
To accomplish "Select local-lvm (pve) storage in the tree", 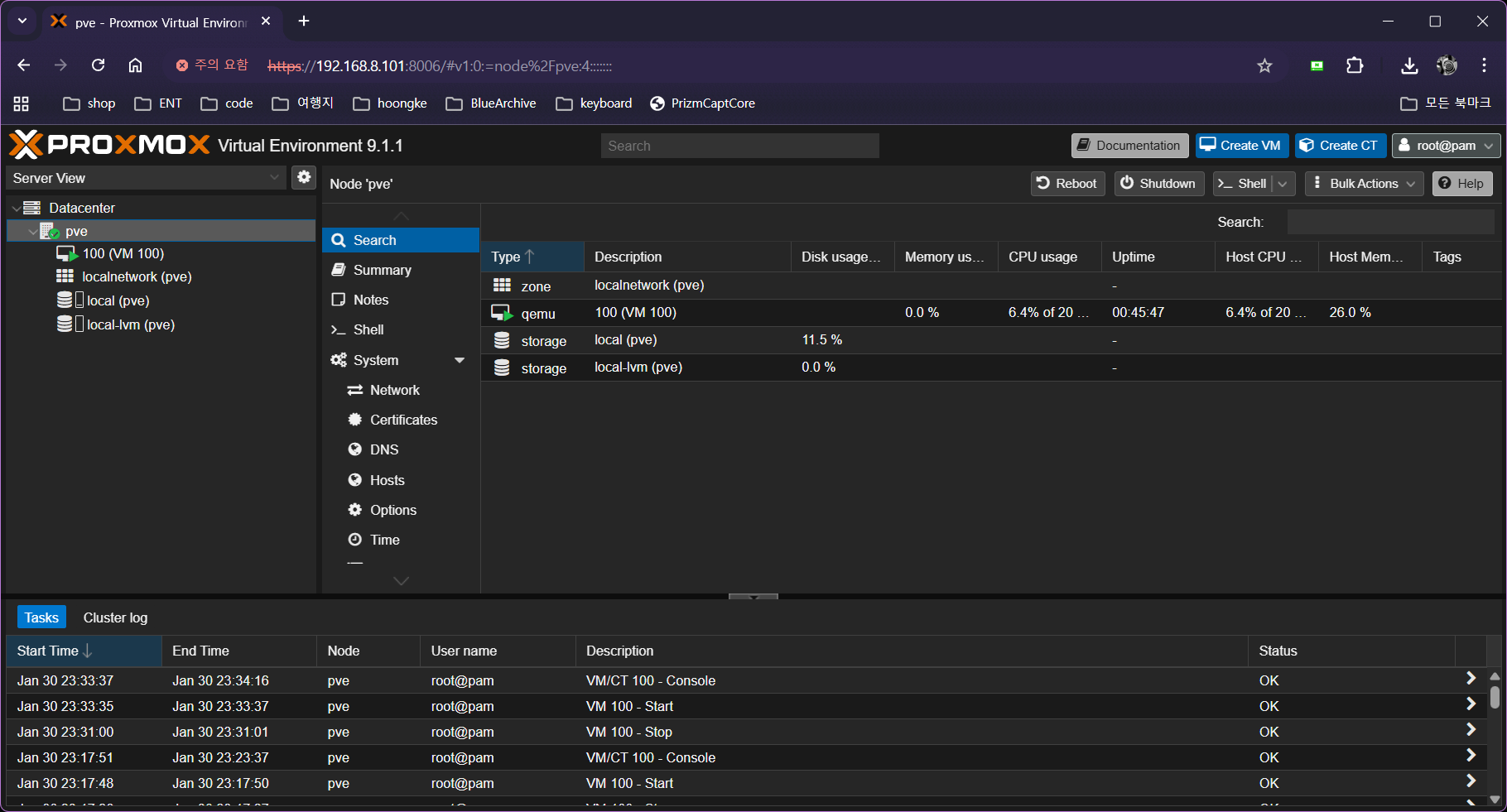I will [x=131, y=324].
